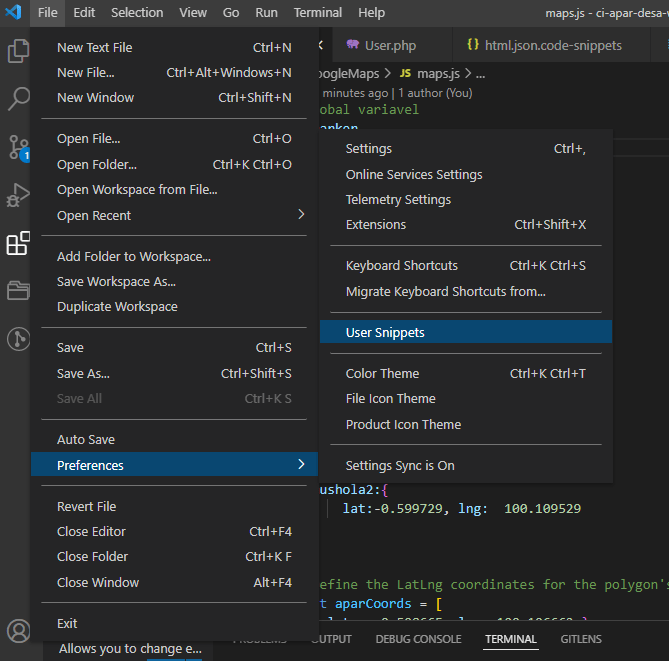Select User Snippets
Screen dimensions: 669x661
click(x=466, y=332)
